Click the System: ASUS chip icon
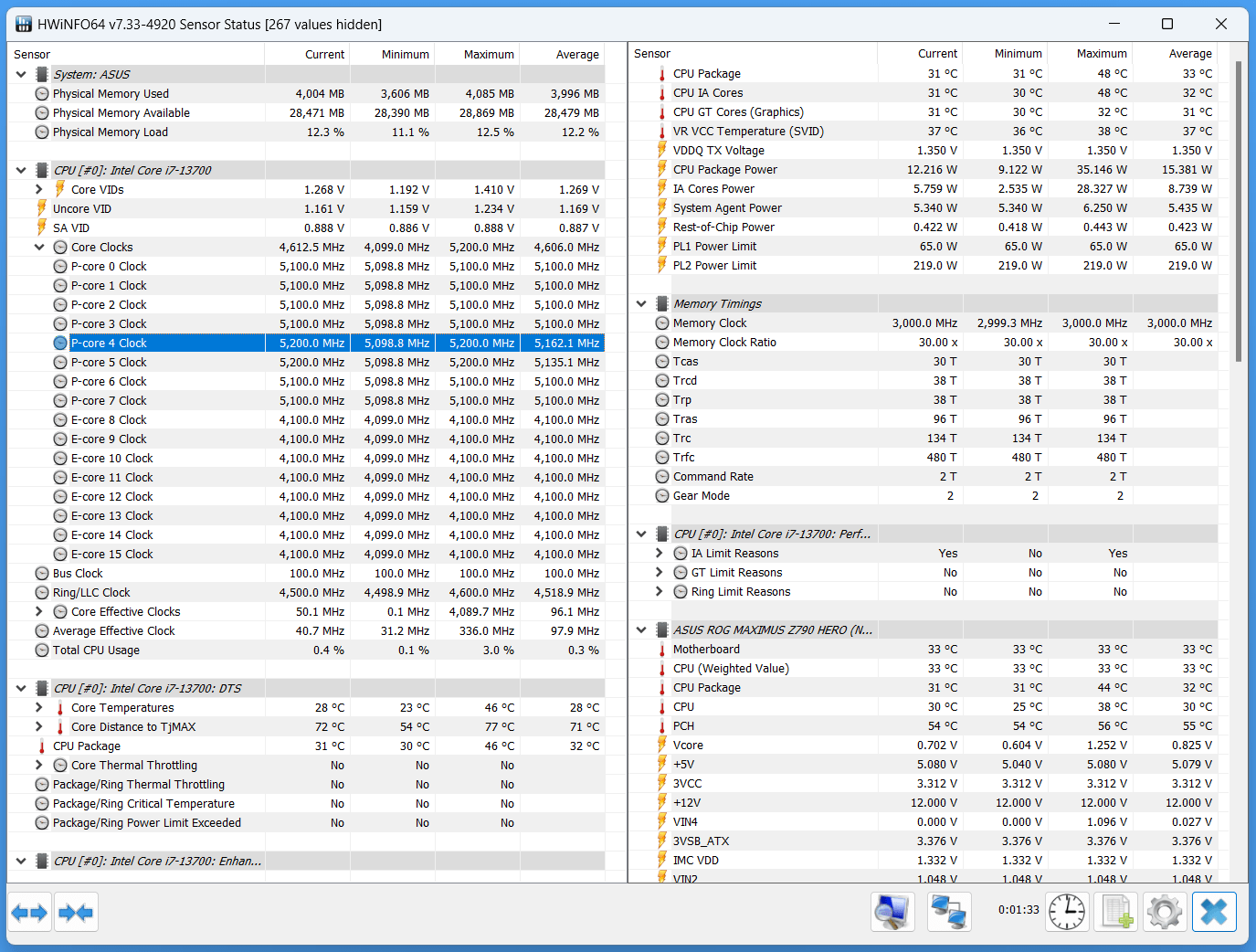This screenshot has height=952, width=1256. tap(42, 74)
